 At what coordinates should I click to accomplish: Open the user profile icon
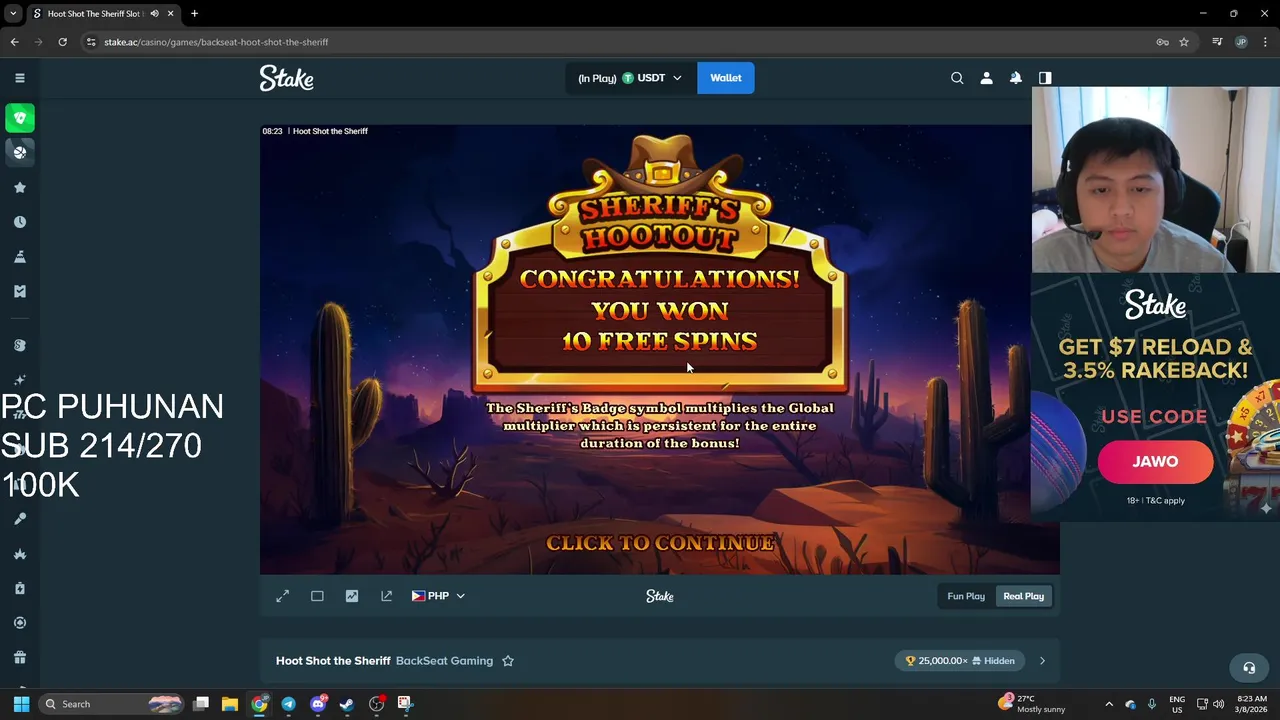click(x=986, y=78)
